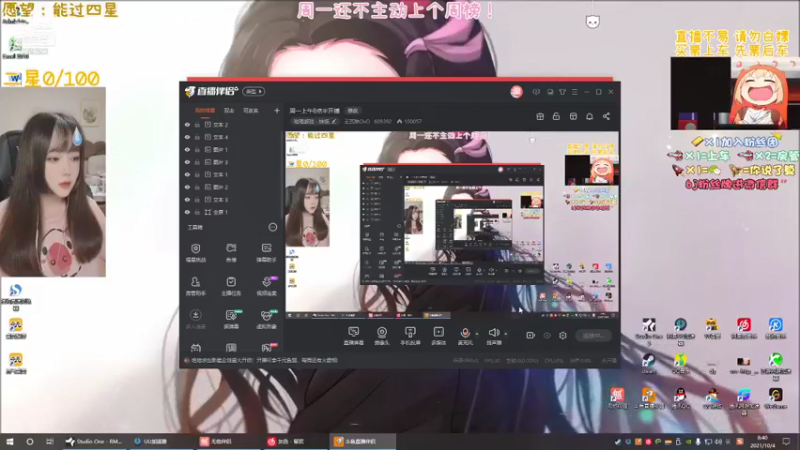The image size is (800, 450).
Task: Open the Windows Start menu
Action: [x=10, y=441]
